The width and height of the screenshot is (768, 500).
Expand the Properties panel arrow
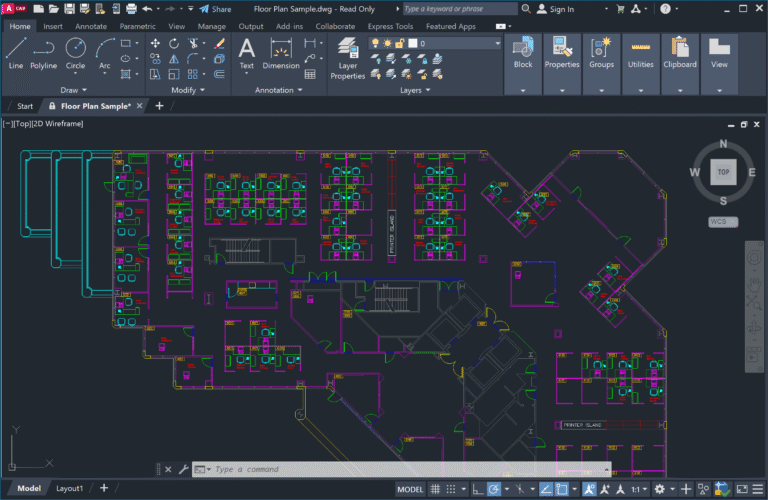pos(562,91)
